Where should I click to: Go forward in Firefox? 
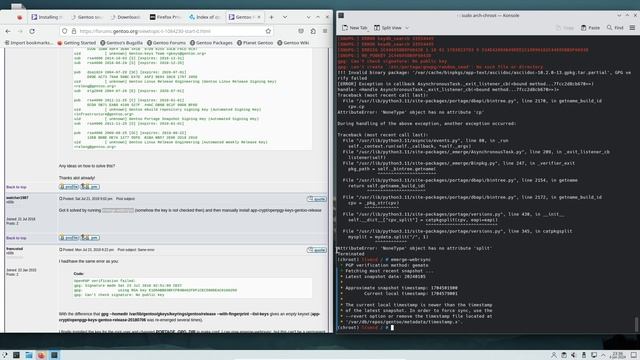20,31
